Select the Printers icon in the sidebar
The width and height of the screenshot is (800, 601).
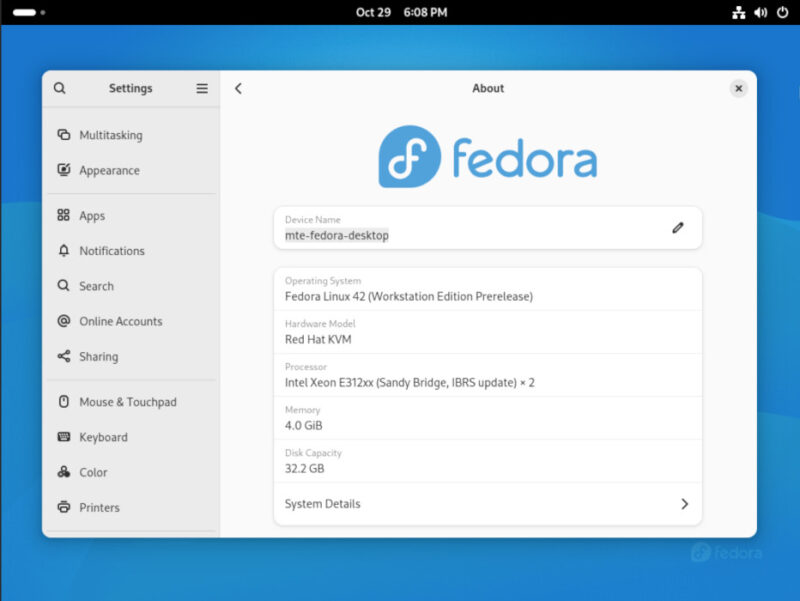(62, 507)
